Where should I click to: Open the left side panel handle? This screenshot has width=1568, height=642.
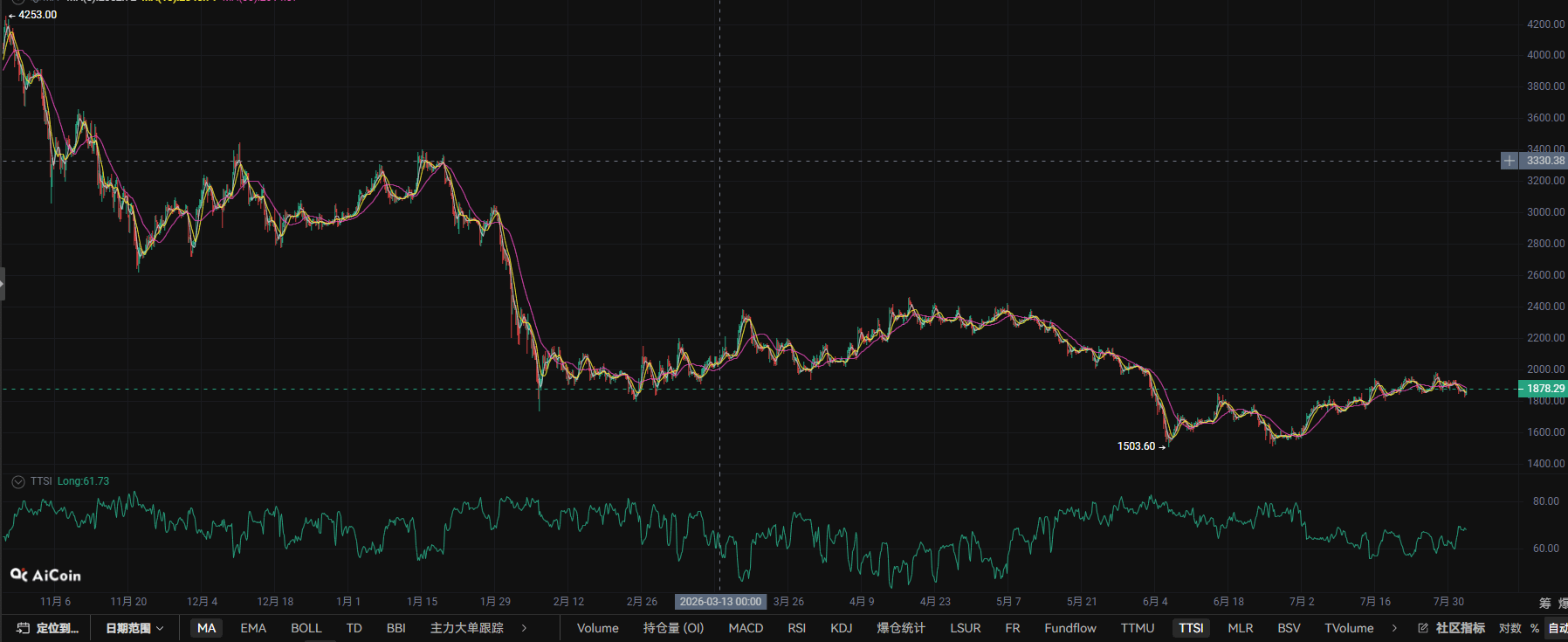tap(3, 284)
